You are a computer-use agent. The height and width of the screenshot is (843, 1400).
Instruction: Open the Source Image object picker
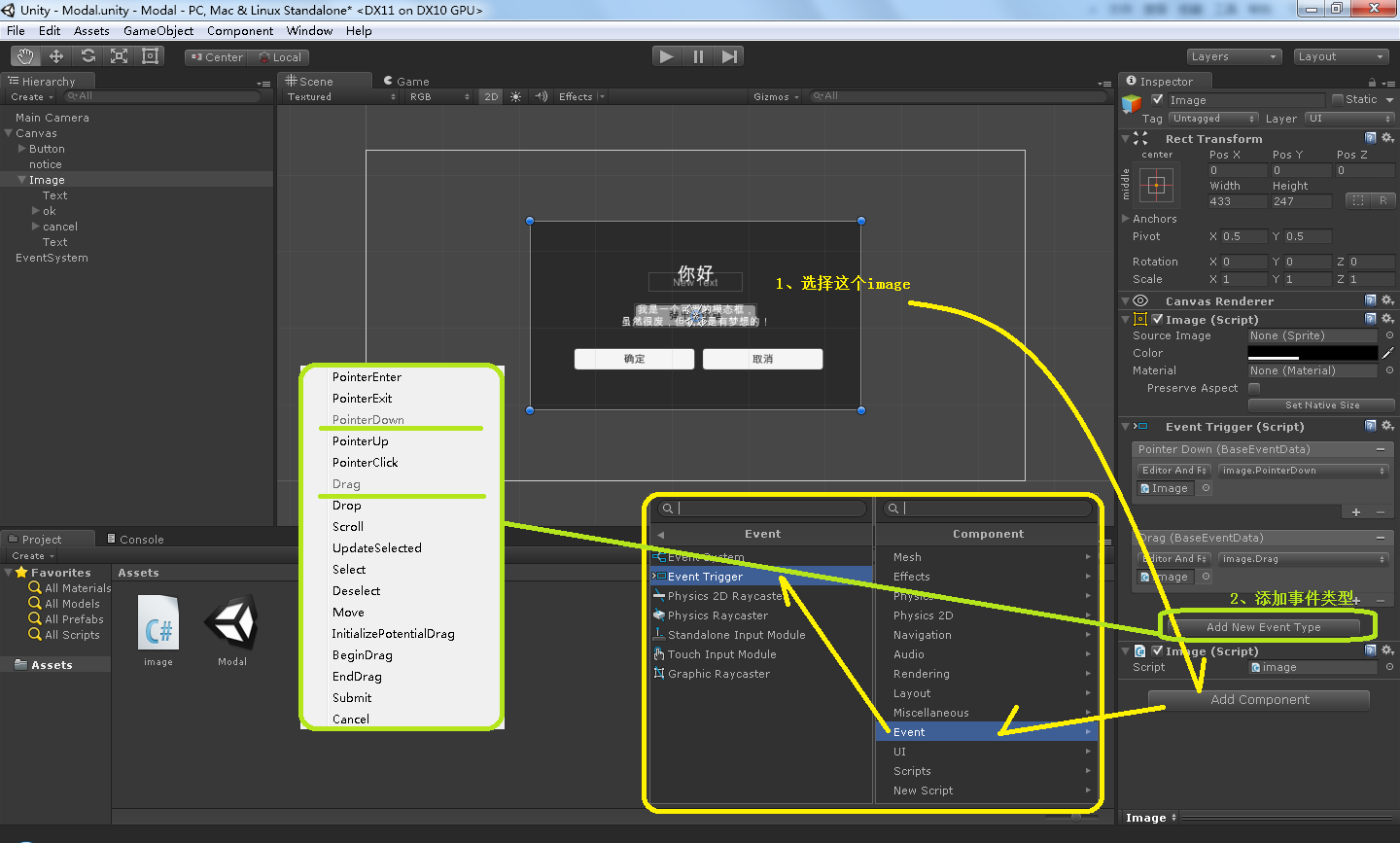(1389, 335)
